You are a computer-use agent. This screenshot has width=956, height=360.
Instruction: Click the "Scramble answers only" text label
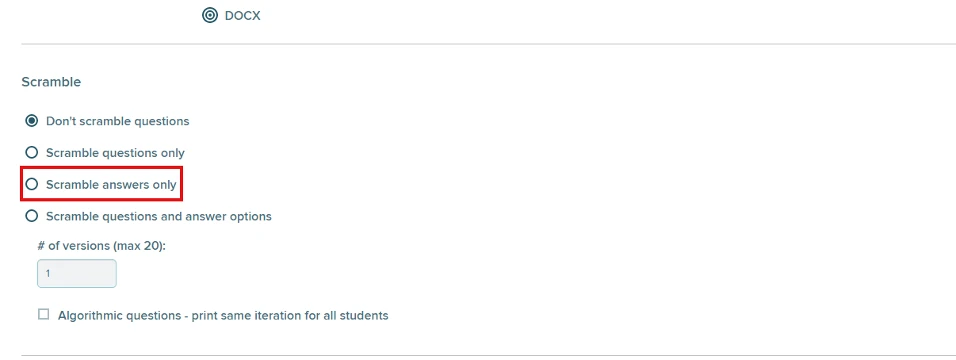112,184
